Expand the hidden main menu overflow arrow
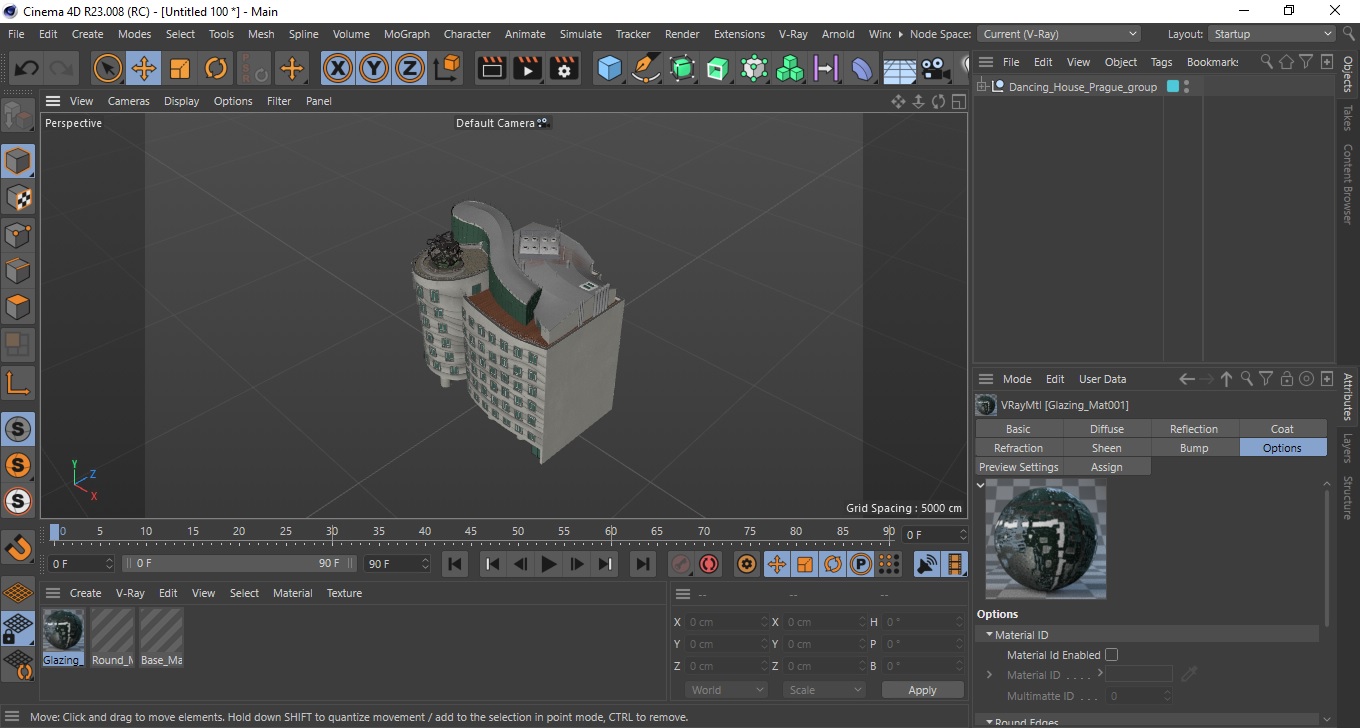 tap(899, 34)
